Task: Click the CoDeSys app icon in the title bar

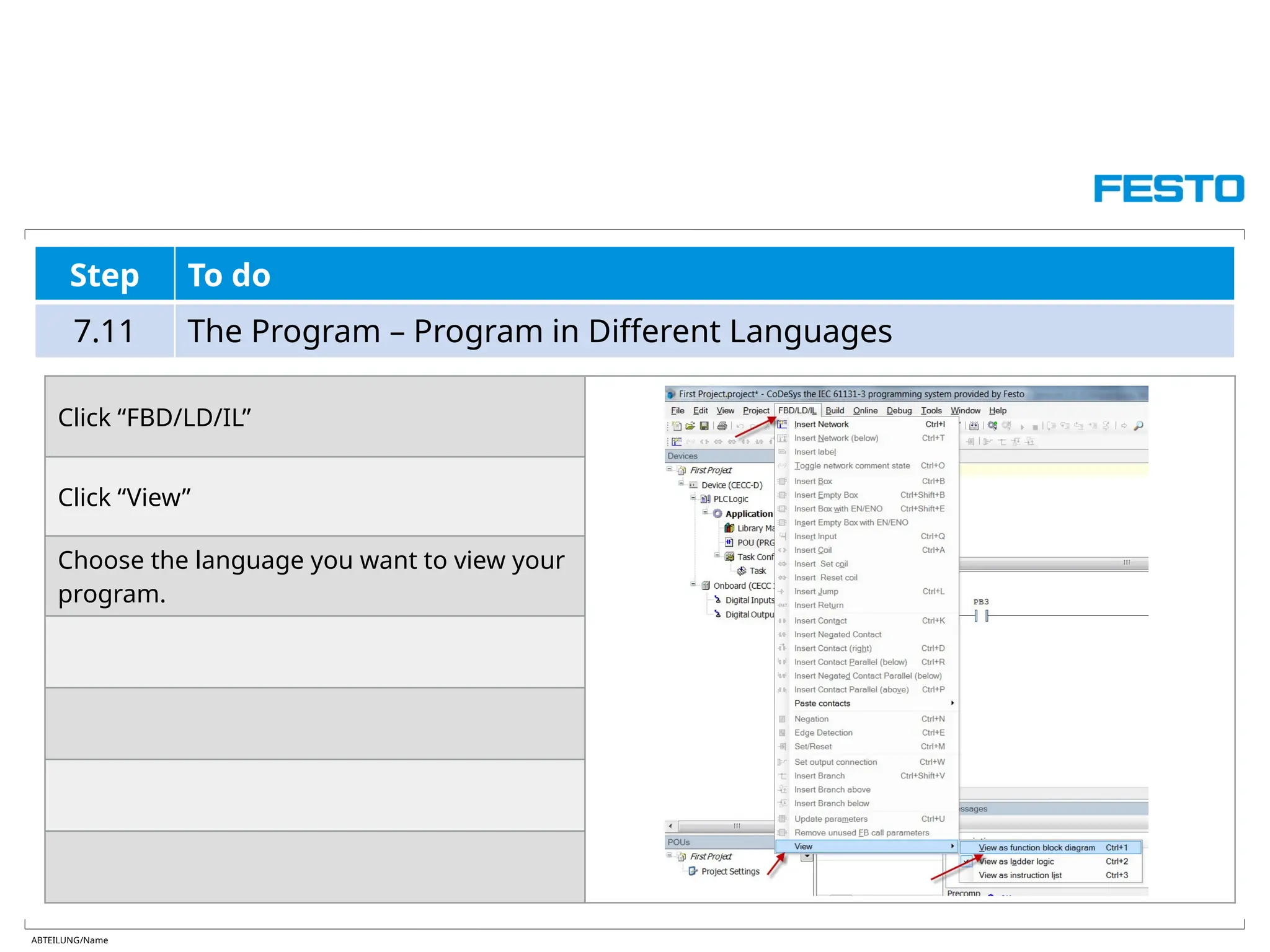Action: (671, 394)
